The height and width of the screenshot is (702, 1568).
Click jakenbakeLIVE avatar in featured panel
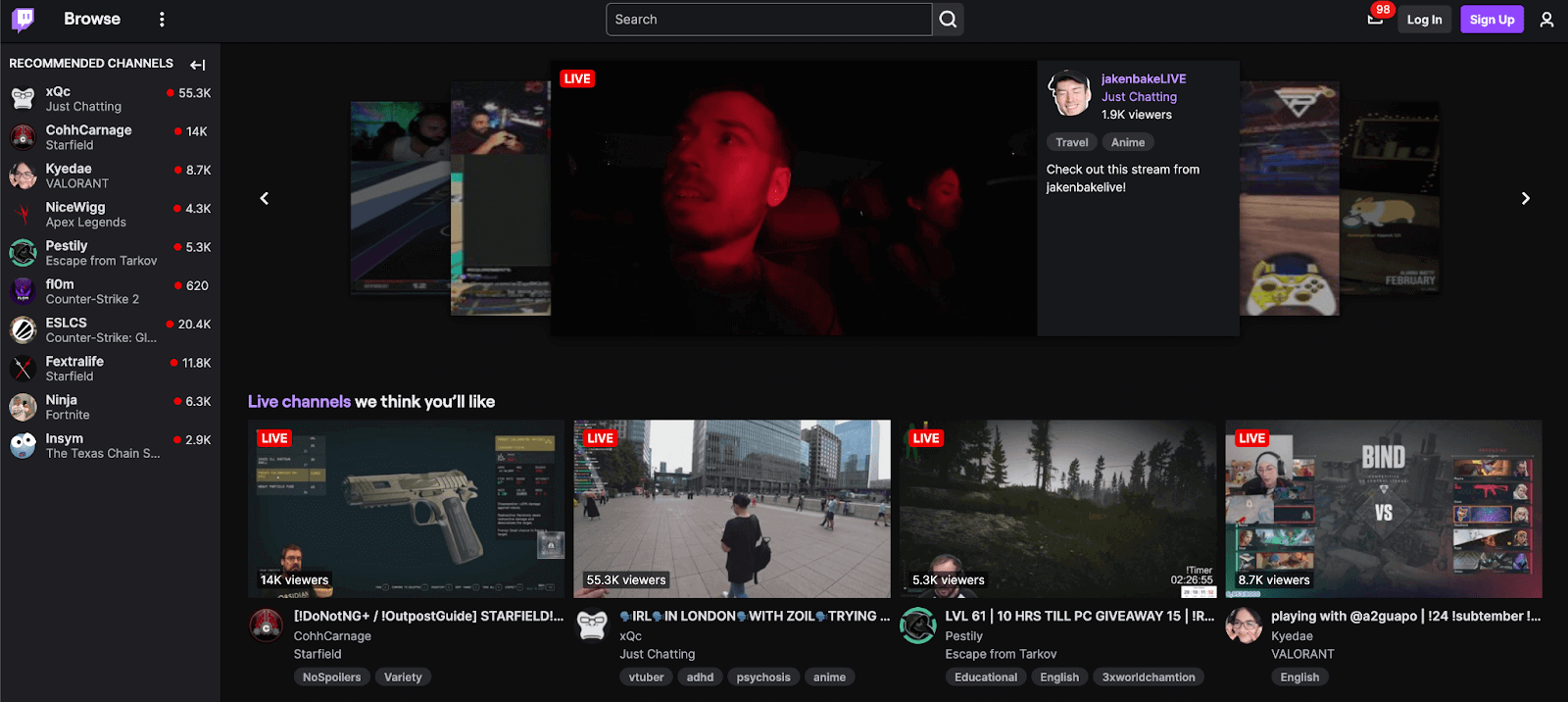point(1069,93)
